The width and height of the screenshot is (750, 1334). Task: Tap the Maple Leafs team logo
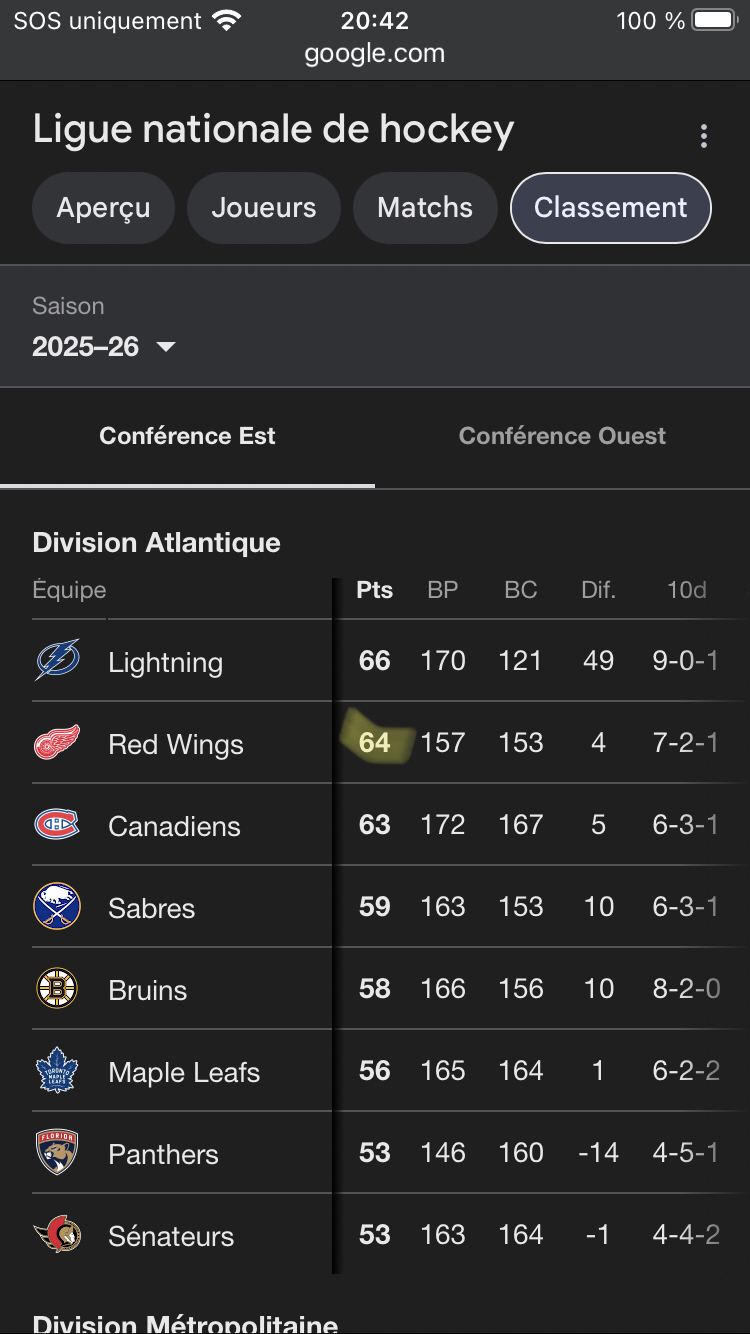57,1071
